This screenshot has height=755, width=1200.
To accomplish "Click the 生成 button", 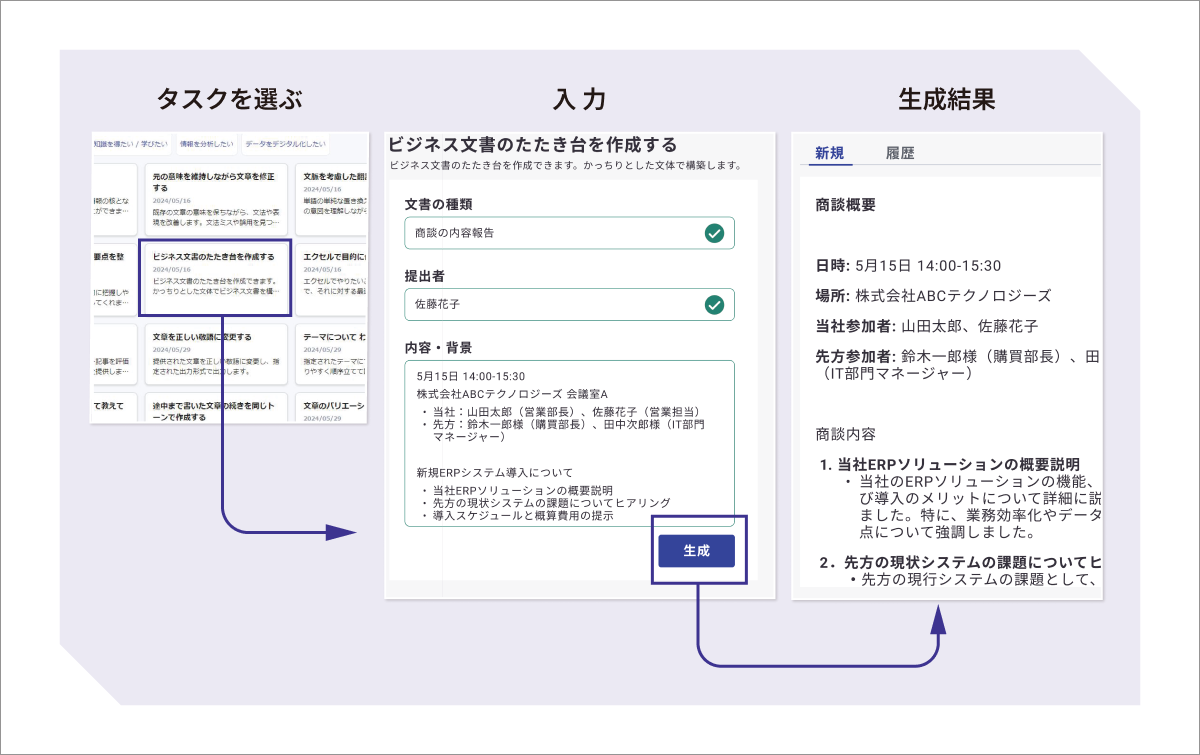I will point(696,551).
